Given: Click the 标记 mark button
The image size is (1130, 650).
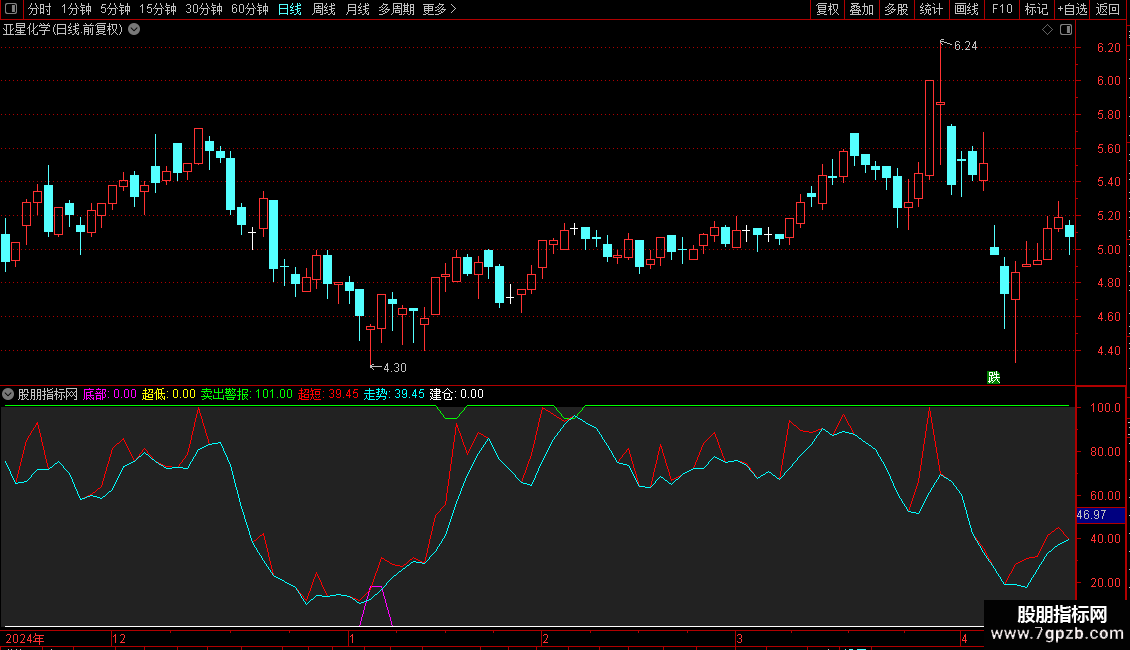Looking at the screenshot, I should point(1036,9).
